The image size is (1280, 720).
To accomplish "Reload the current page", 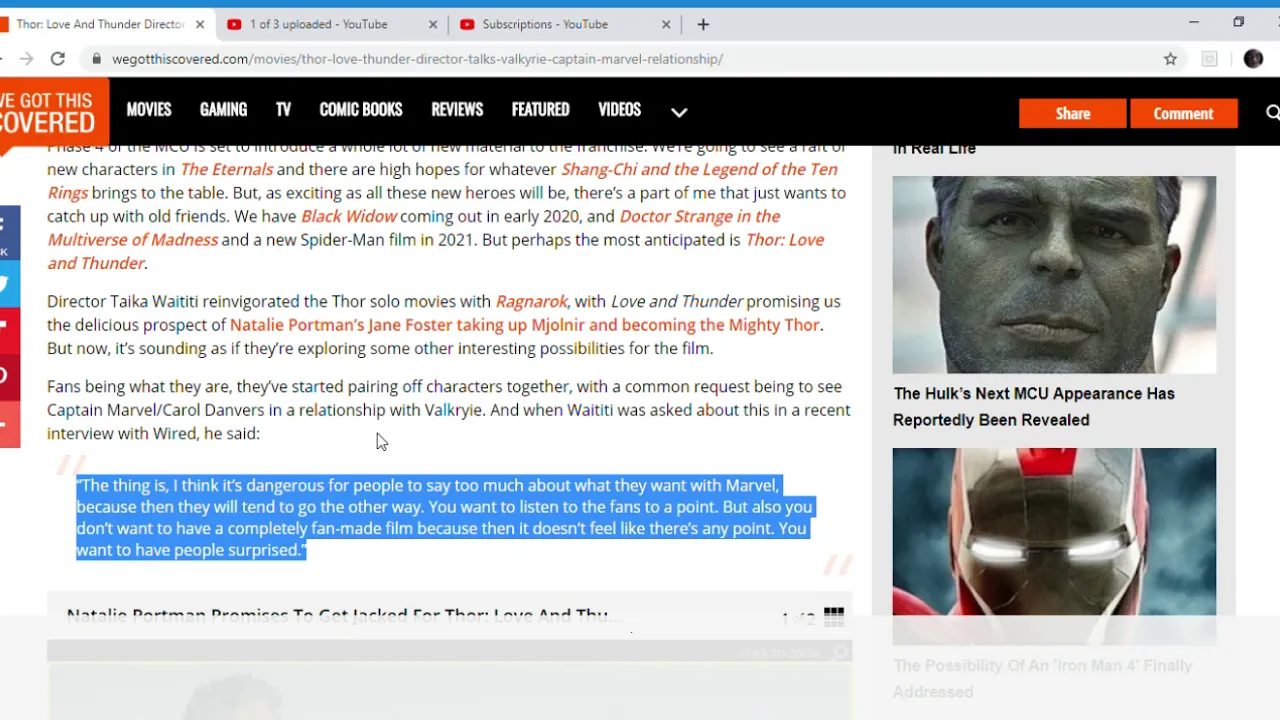I will tap(58, 59).
